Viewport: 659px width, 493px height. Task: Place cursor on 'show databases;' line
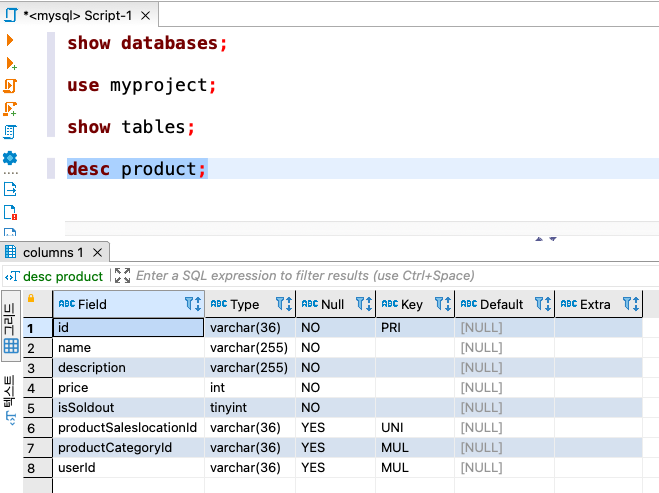tap(147, 43)
